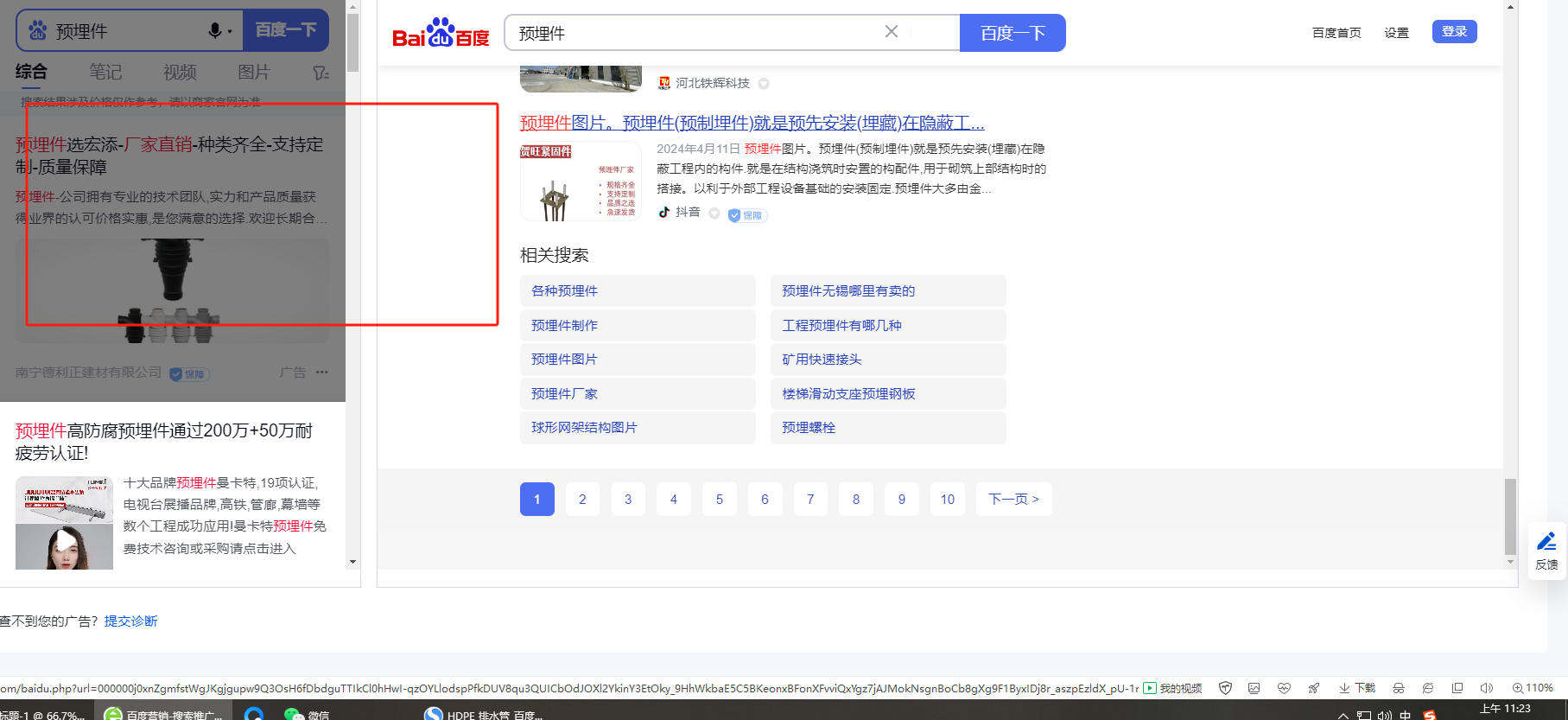Click the Baidu logo on the desktop page
The height and width of the screenshot is (720, 1568).
point(441,33)
